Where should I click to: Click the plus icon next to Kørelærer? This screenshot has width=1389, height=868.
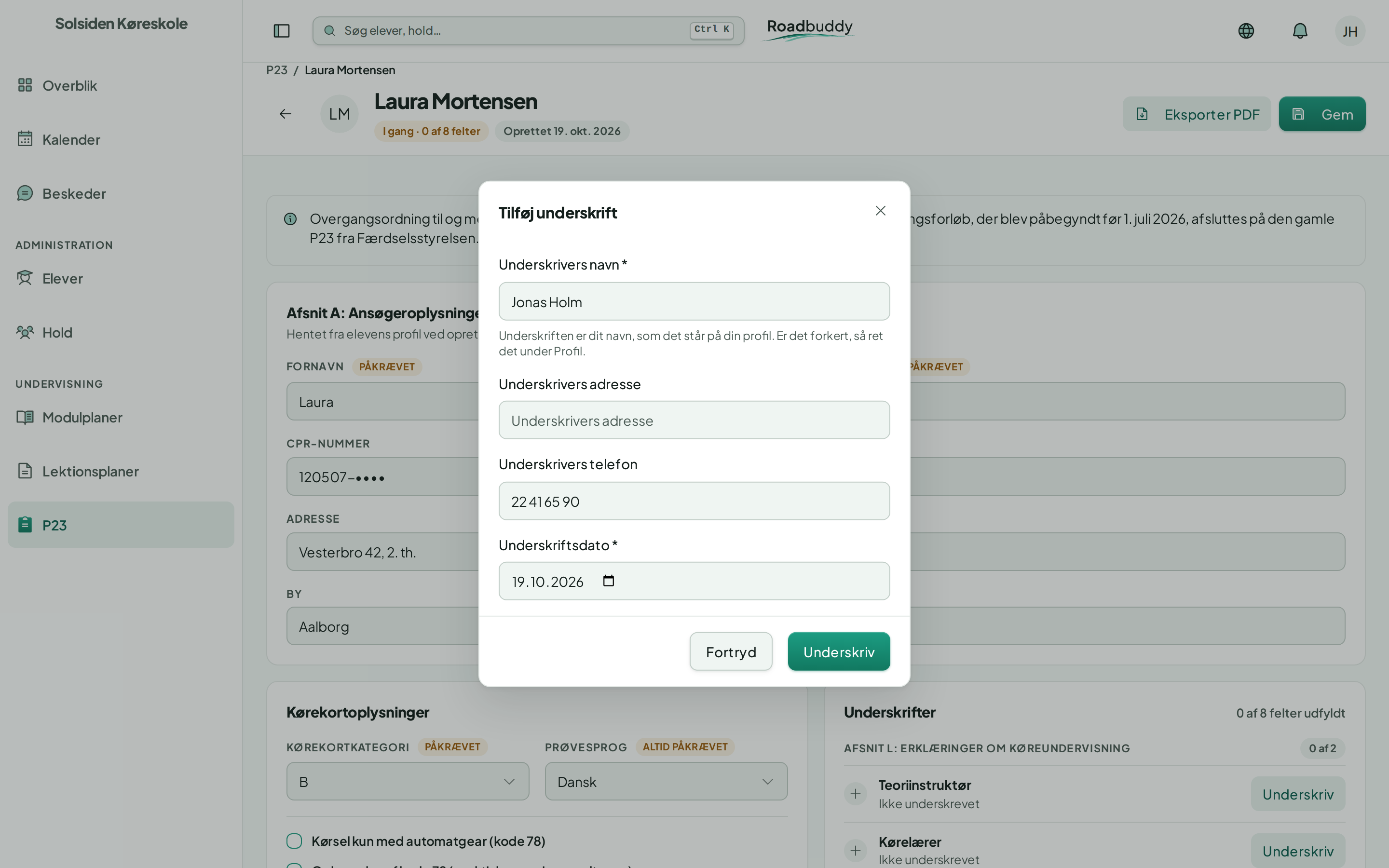(x=855, y=850)
